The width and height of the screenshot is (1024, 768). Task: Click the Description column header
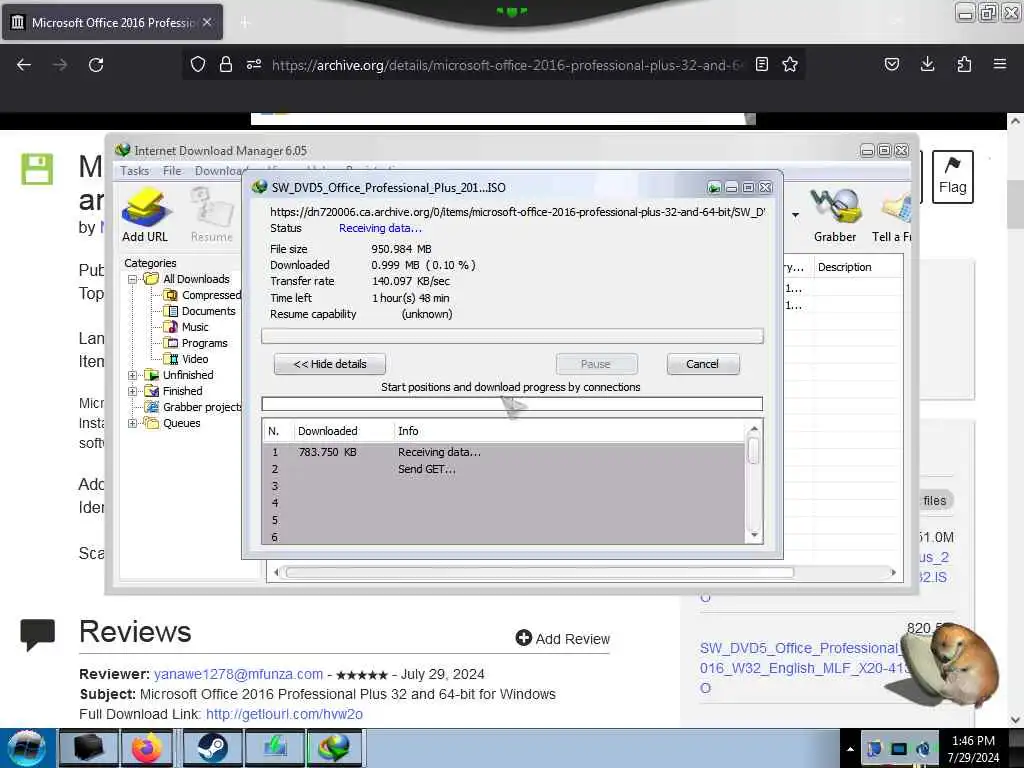[857, 267]
